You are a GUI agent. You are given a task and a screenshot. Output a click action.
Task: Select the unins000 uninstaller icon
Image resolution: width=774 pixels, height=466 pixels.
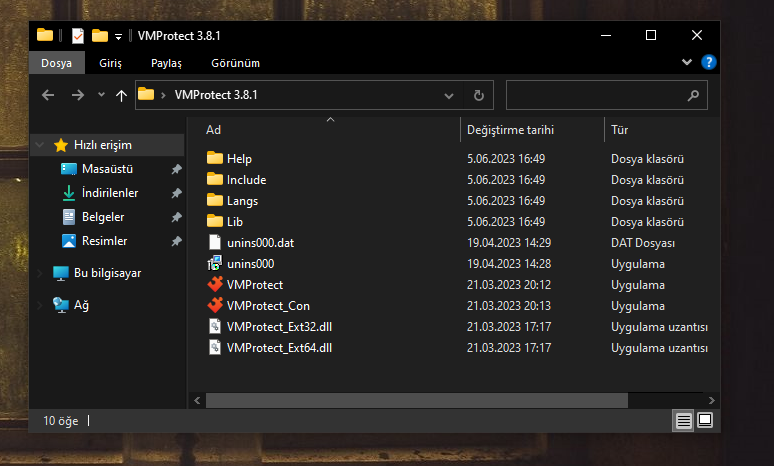pyautogui.click(x=215, y=263)
